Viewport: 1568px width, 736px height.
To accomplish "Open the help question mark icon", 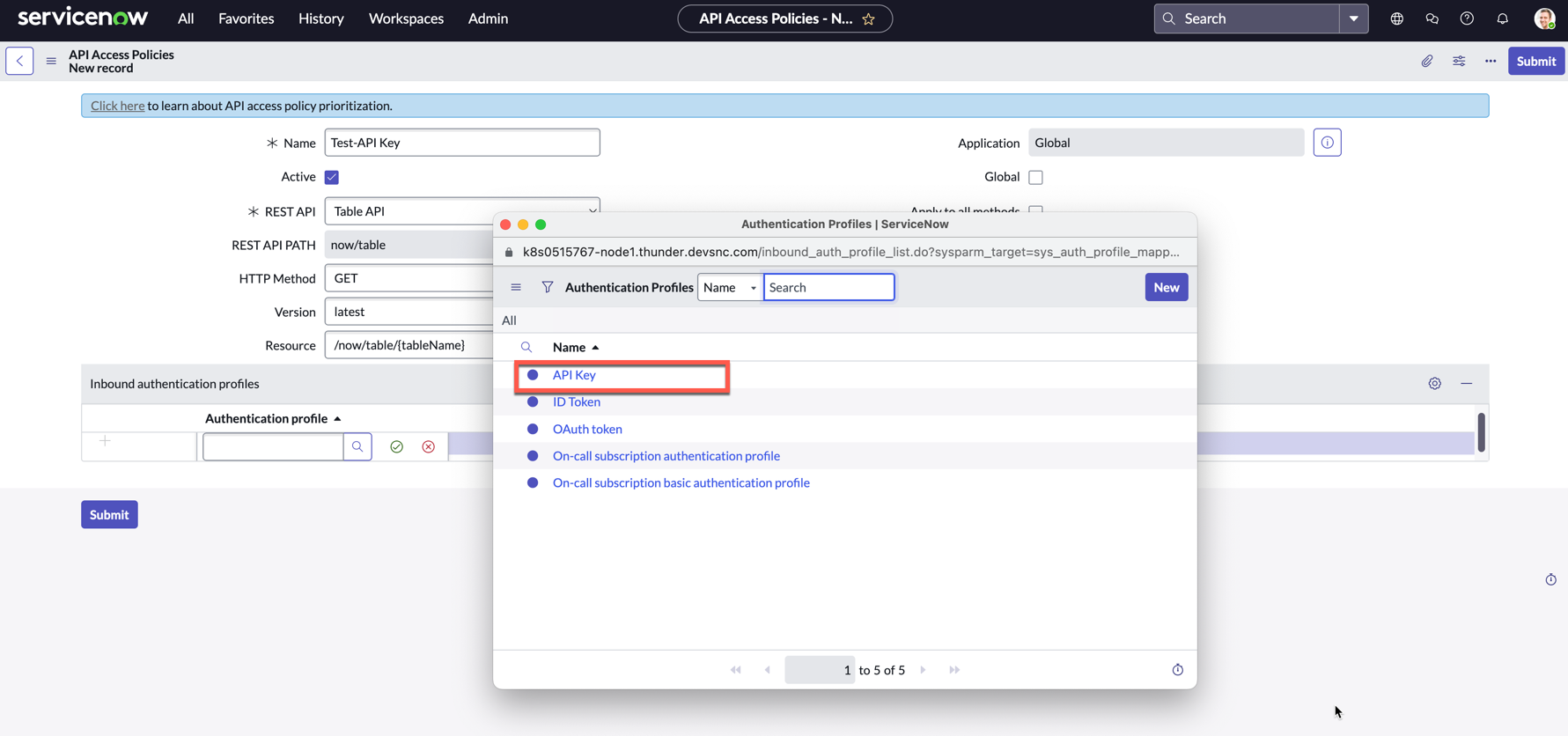I will click(1467, 18).
